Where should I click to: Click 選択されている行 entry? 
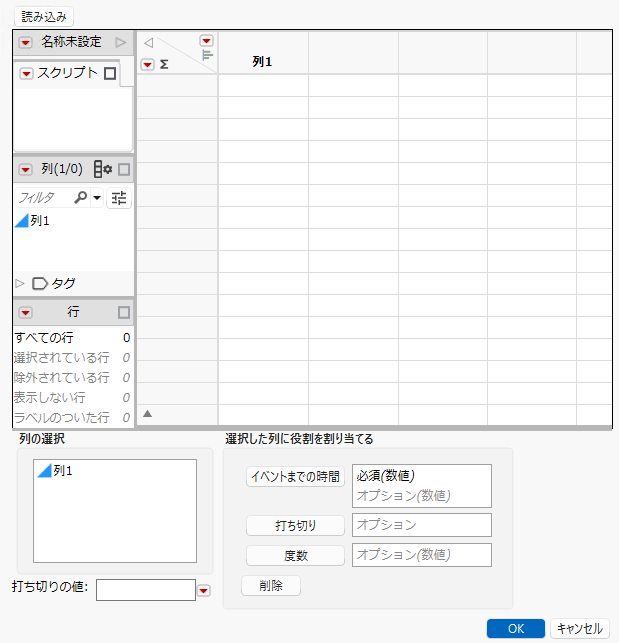(72, 358)
